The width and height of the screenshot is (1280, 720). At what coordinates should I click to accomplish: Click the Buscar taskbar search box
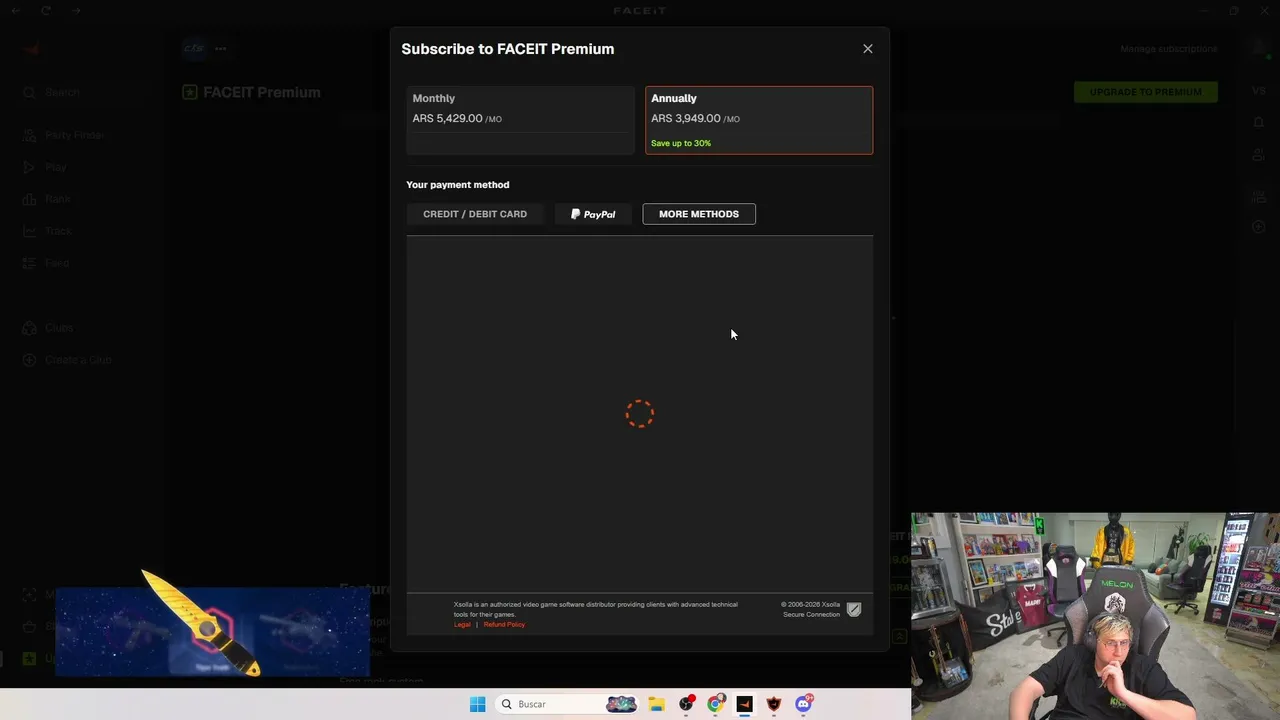567,704
